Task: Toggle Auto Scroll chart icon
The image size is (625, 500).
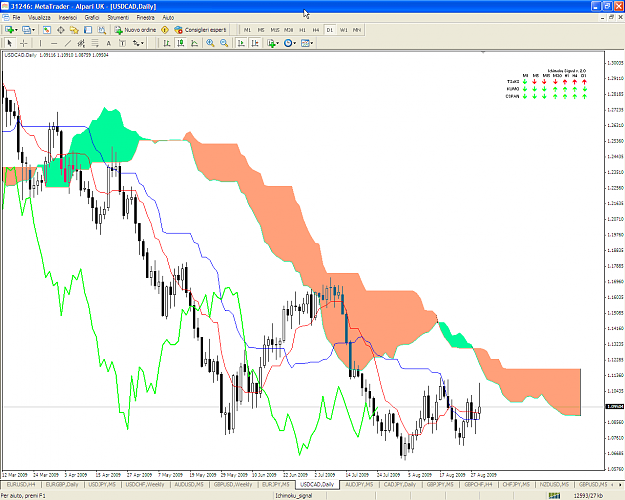Action: pos(241,43)
